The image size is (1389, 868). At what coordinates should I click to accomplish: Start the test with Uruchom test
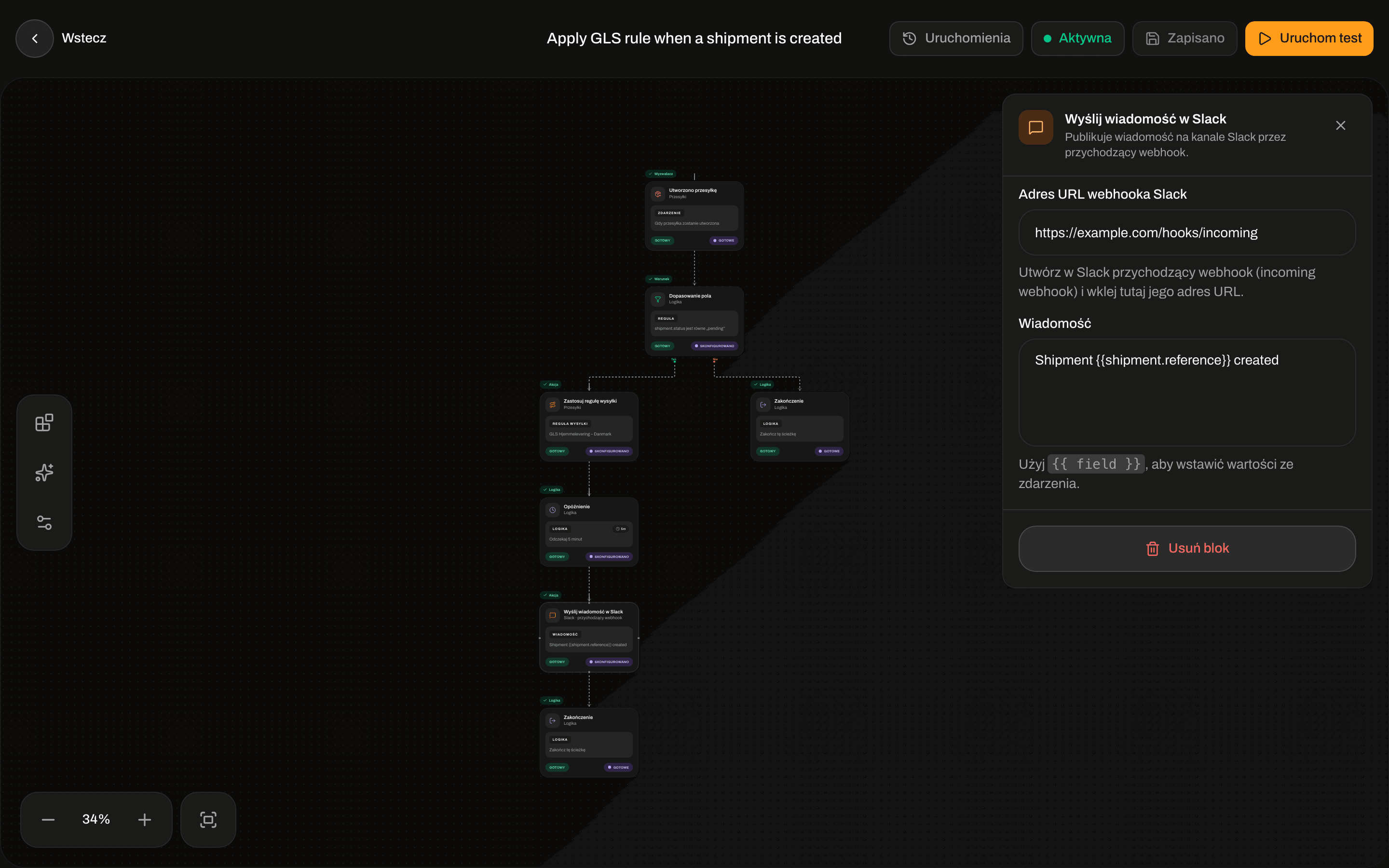click(1308, 39)
